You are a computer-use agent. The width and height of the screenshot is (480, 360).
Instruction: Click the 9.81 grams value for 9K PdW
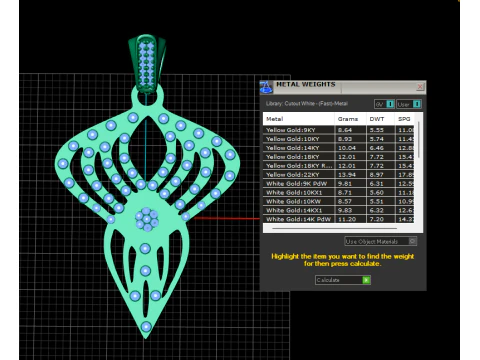click(345, 184)
